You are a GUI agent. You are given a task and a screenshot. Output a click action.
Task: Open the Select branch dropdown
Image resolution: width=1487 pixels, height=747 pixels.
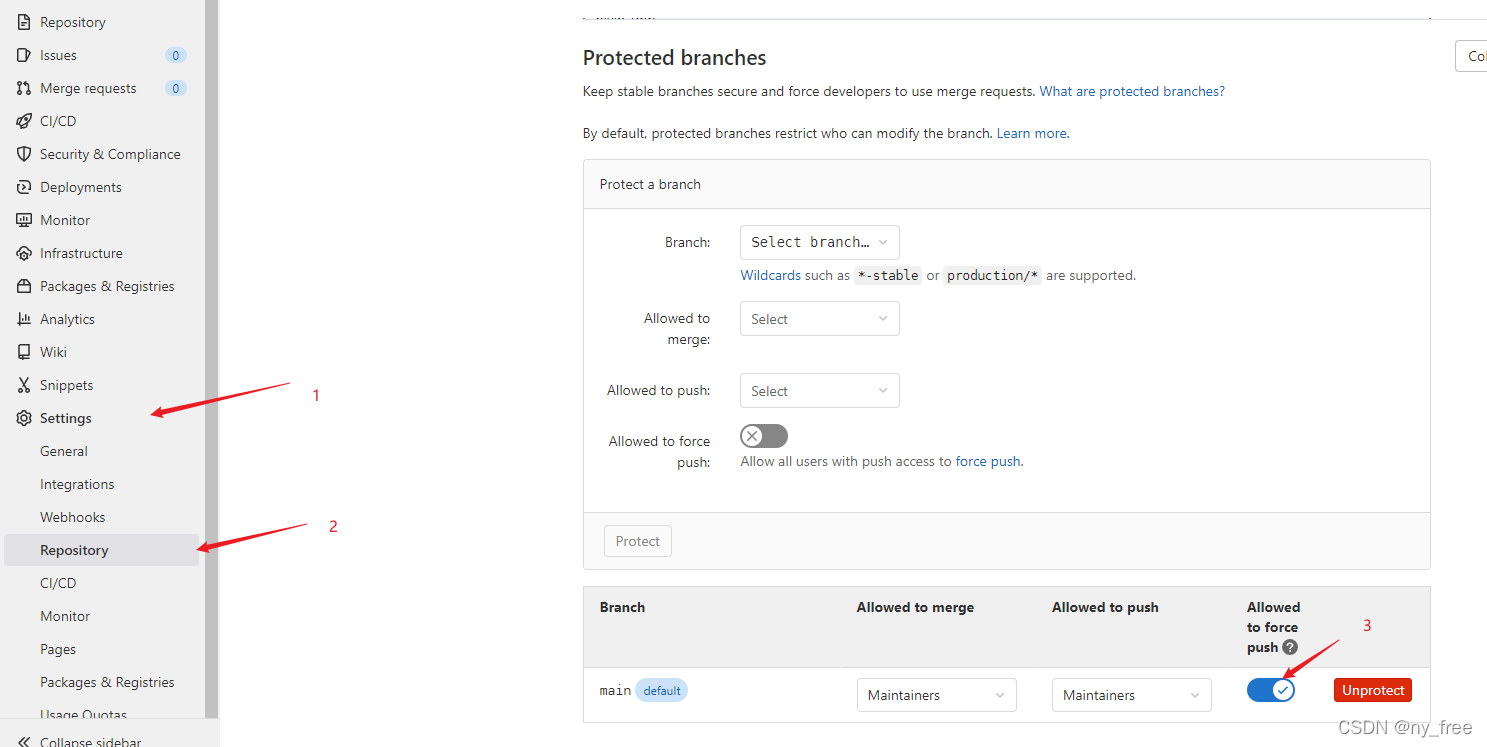820,242
